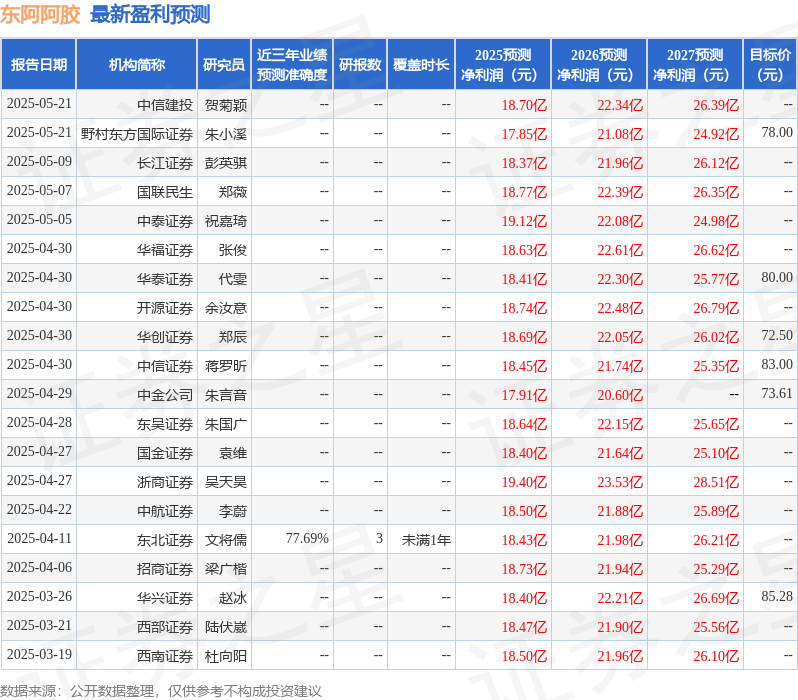Click 2025 forecast value 19.40亿
The height and width of the screenshot is (700, 798).
click(x=524, y=483)
